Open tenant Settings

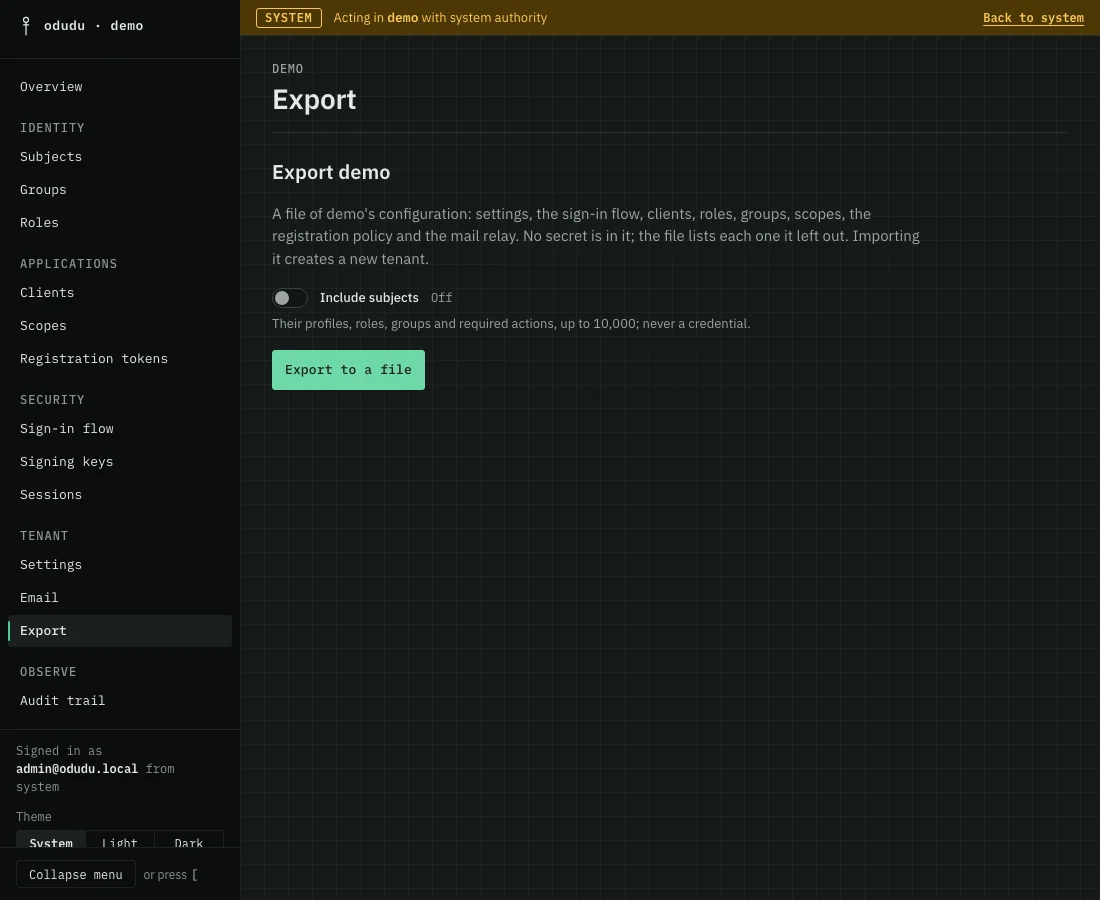pos(120,565)
